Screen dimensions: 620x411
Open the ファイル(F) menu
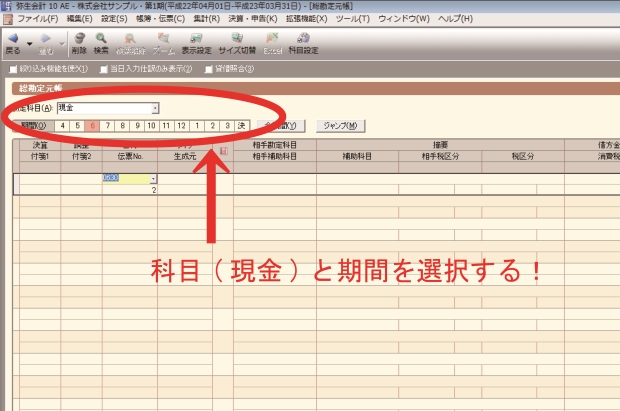38,19
